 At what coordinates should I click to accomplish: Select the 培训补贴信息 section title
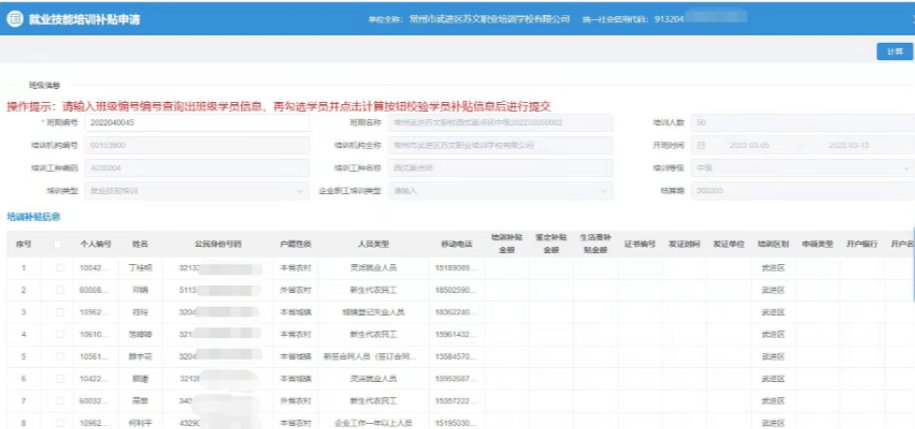34,216
